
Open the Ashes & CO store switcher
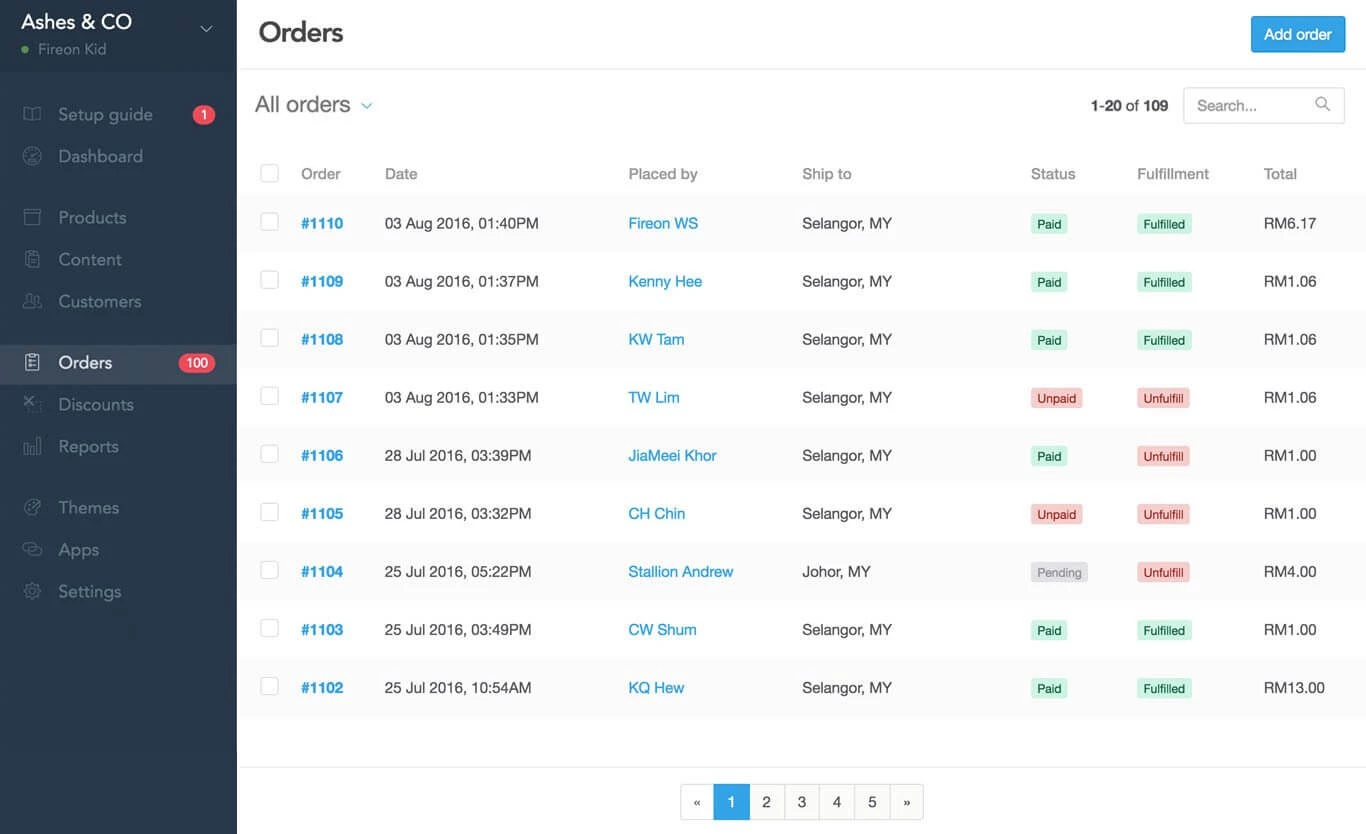coord(206,29)
